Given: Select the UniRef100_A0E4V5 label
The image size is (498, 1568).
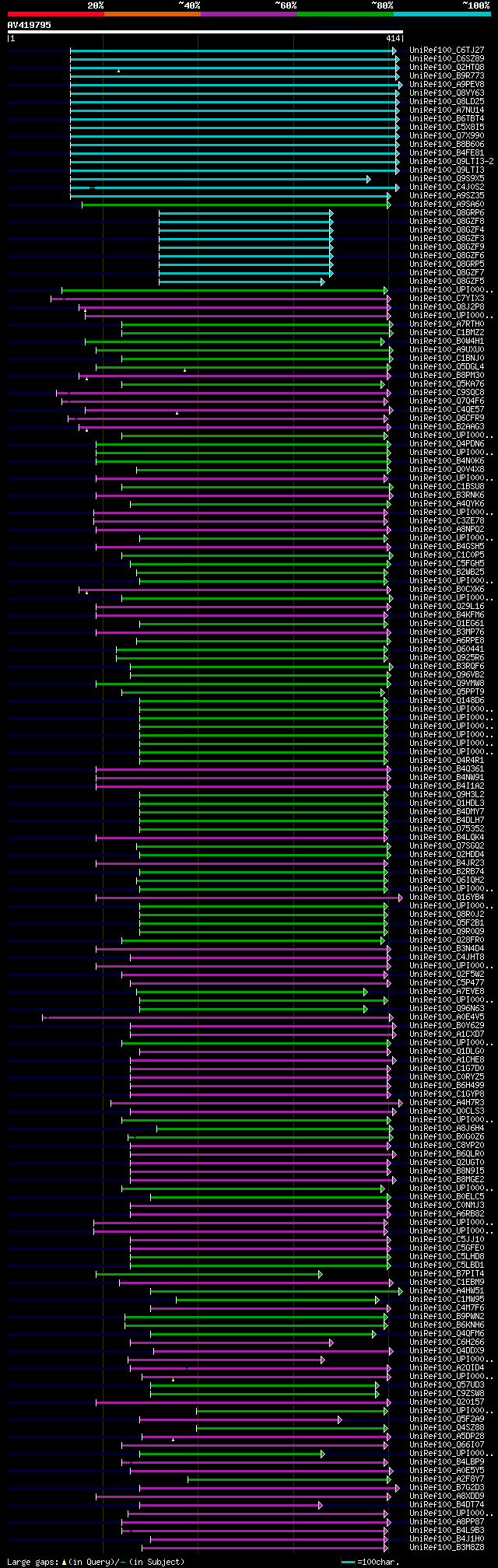Looking at the screenshot, I should pos(447,1017).
